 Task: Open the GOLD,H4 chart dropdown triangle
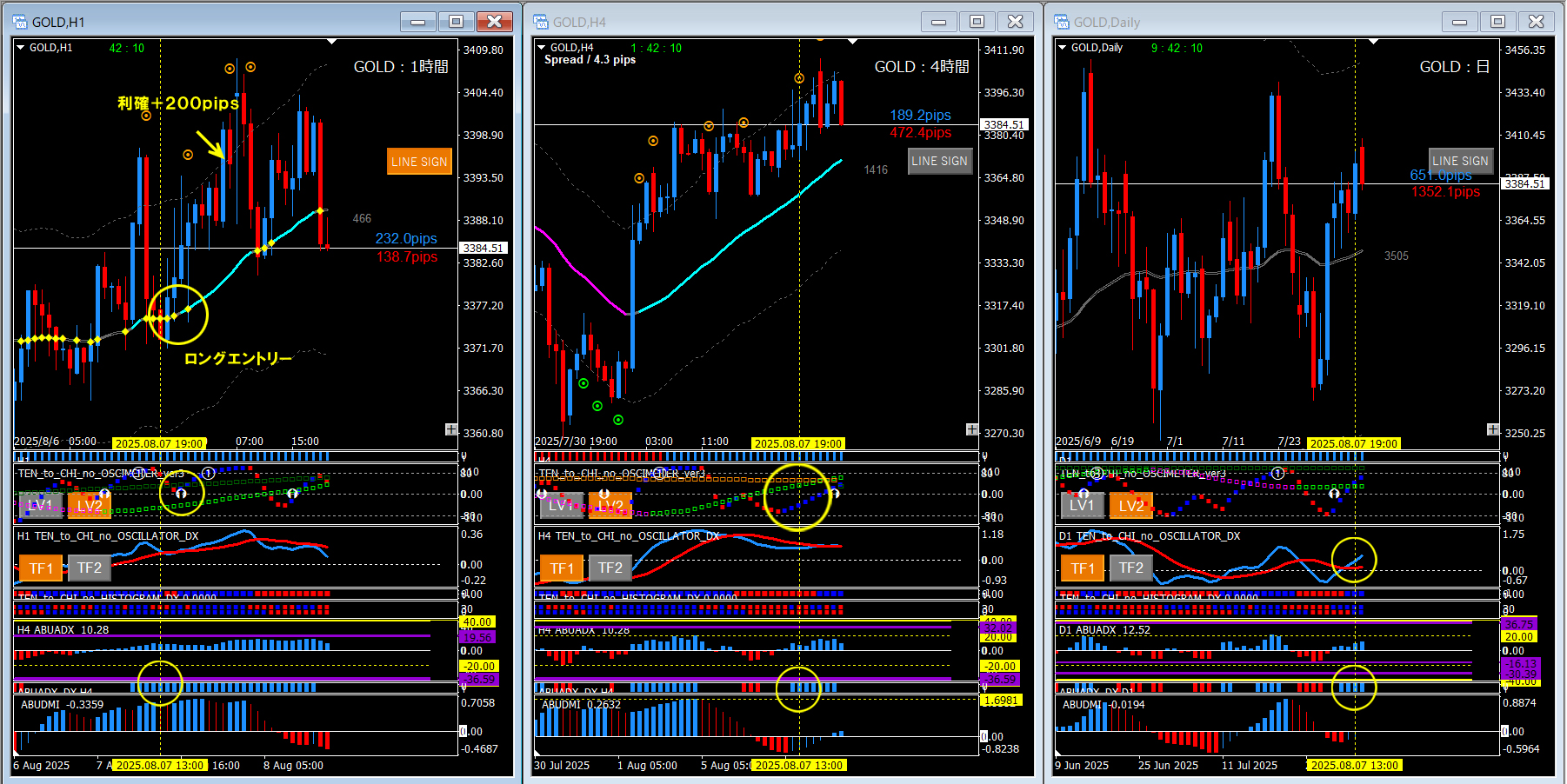tap(541, 48)
